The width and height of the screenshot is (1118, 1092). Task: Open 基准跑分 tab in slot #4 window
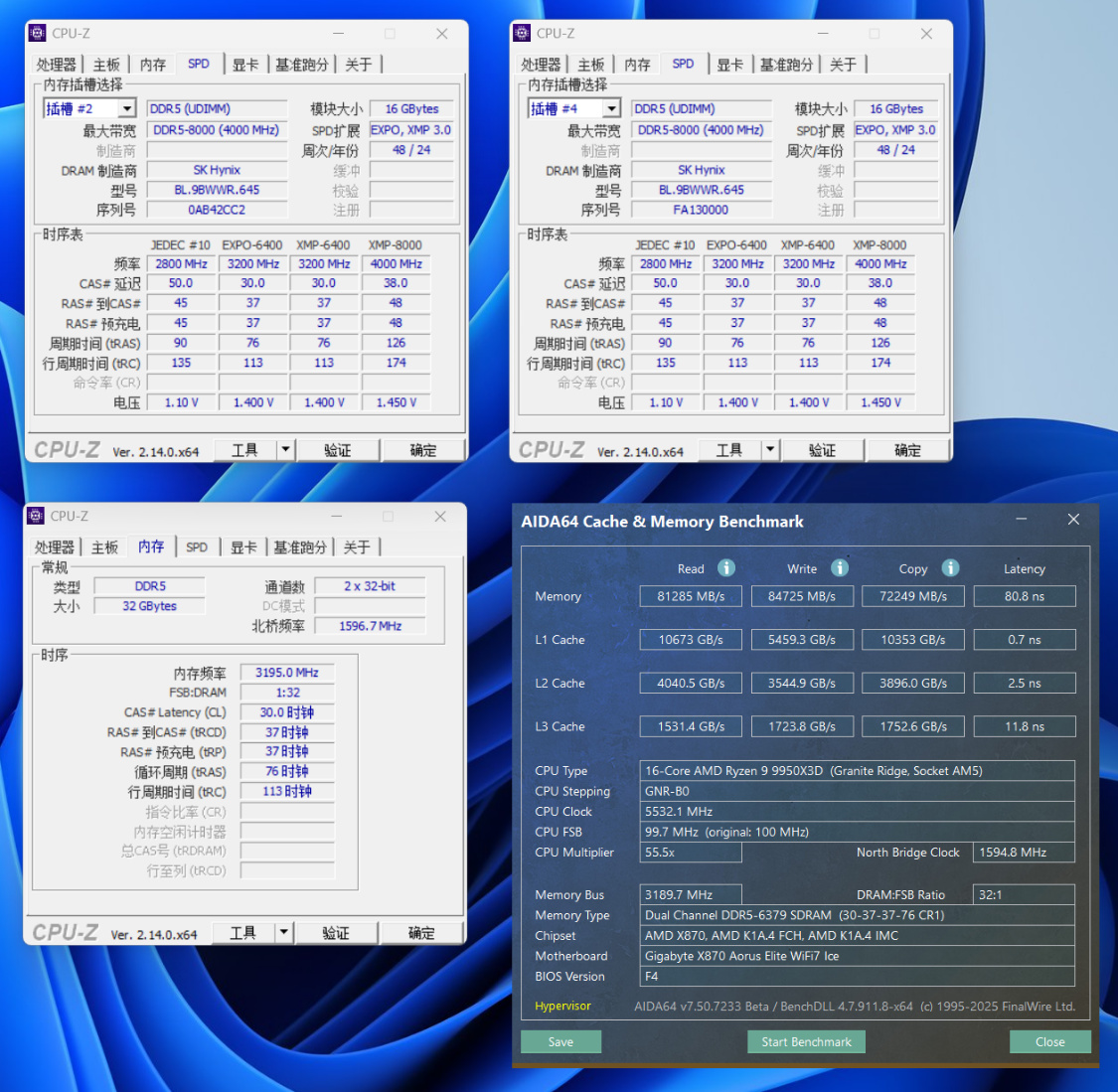pyautogui.click(x=786, y=65)
